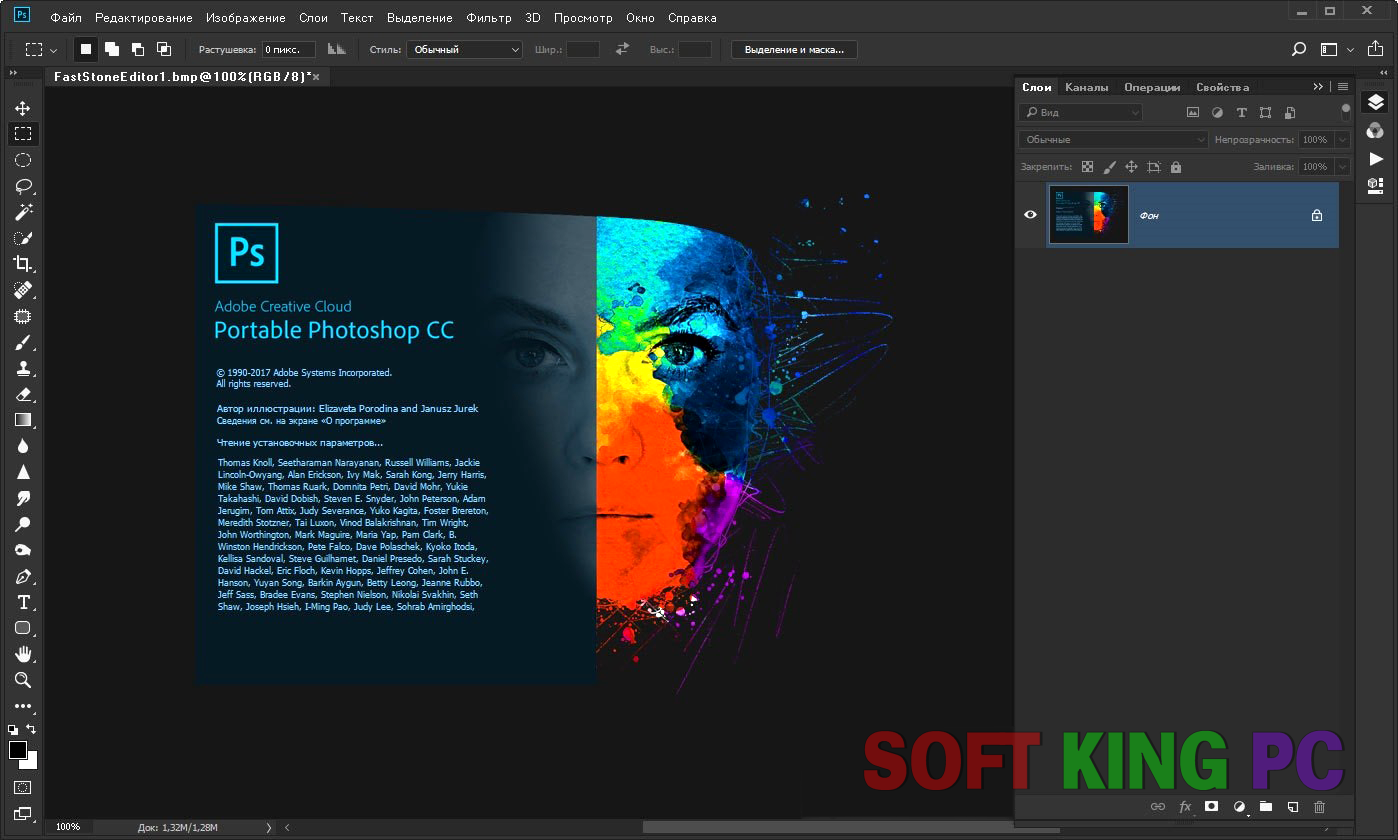Toggle lock transparent pixels icon
Screen dimensions: 1398x840
click(1087, 167)
